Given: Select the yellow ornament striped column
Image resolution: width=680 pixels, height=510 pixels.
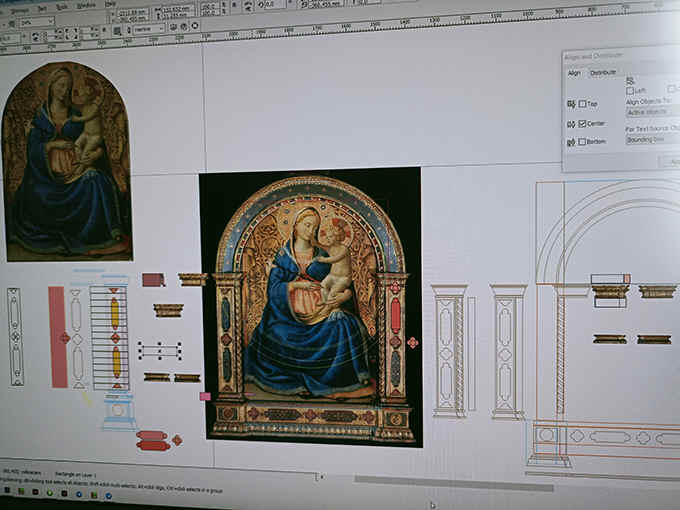Looking at the screenshot, I should coord(110,338).
